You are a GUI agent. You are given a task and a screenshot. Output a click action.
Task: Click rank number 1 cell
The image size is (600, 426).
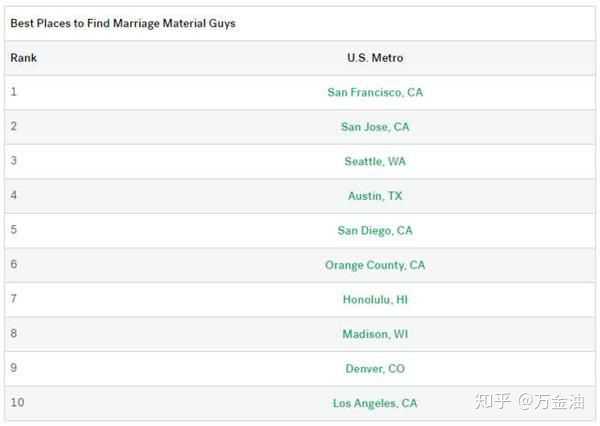[x=14, y=92]
